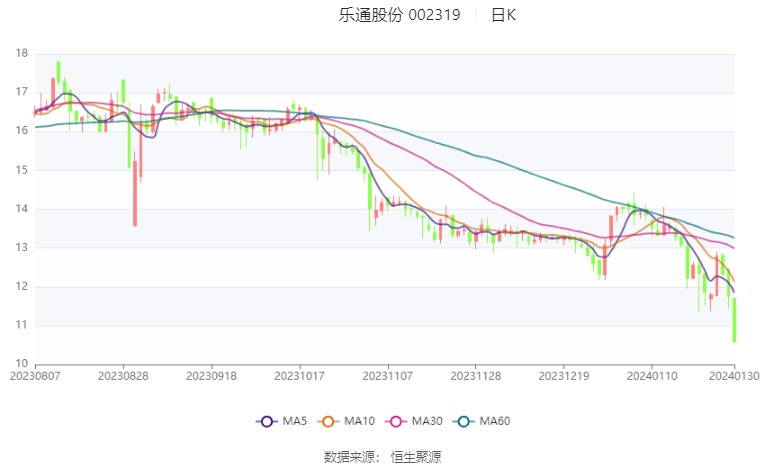
Task: Click the 20231219 date axis label
Action: (563, 378)
